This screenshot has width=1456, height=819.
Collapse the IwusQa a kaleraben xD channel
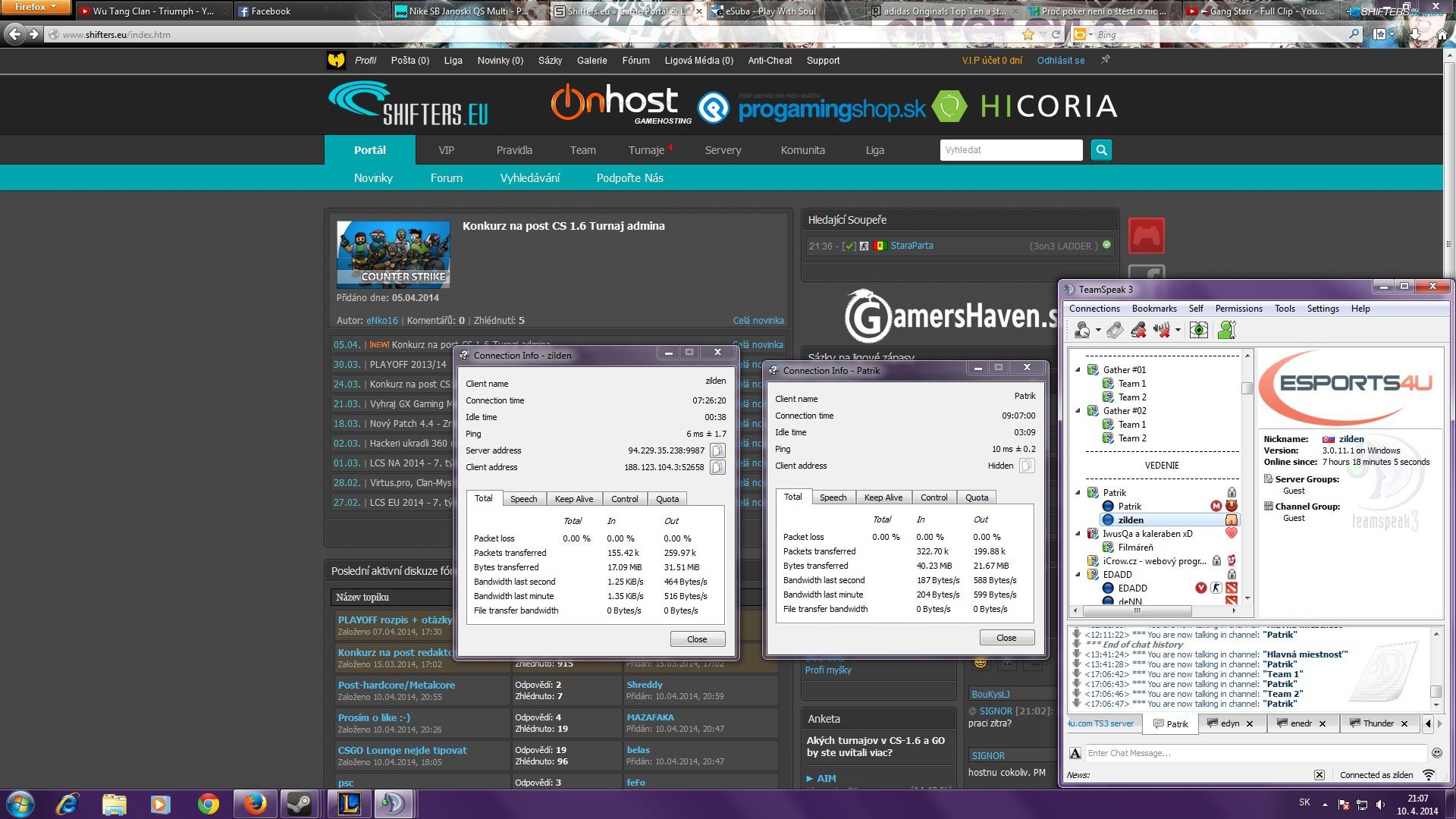point(1078,534)
